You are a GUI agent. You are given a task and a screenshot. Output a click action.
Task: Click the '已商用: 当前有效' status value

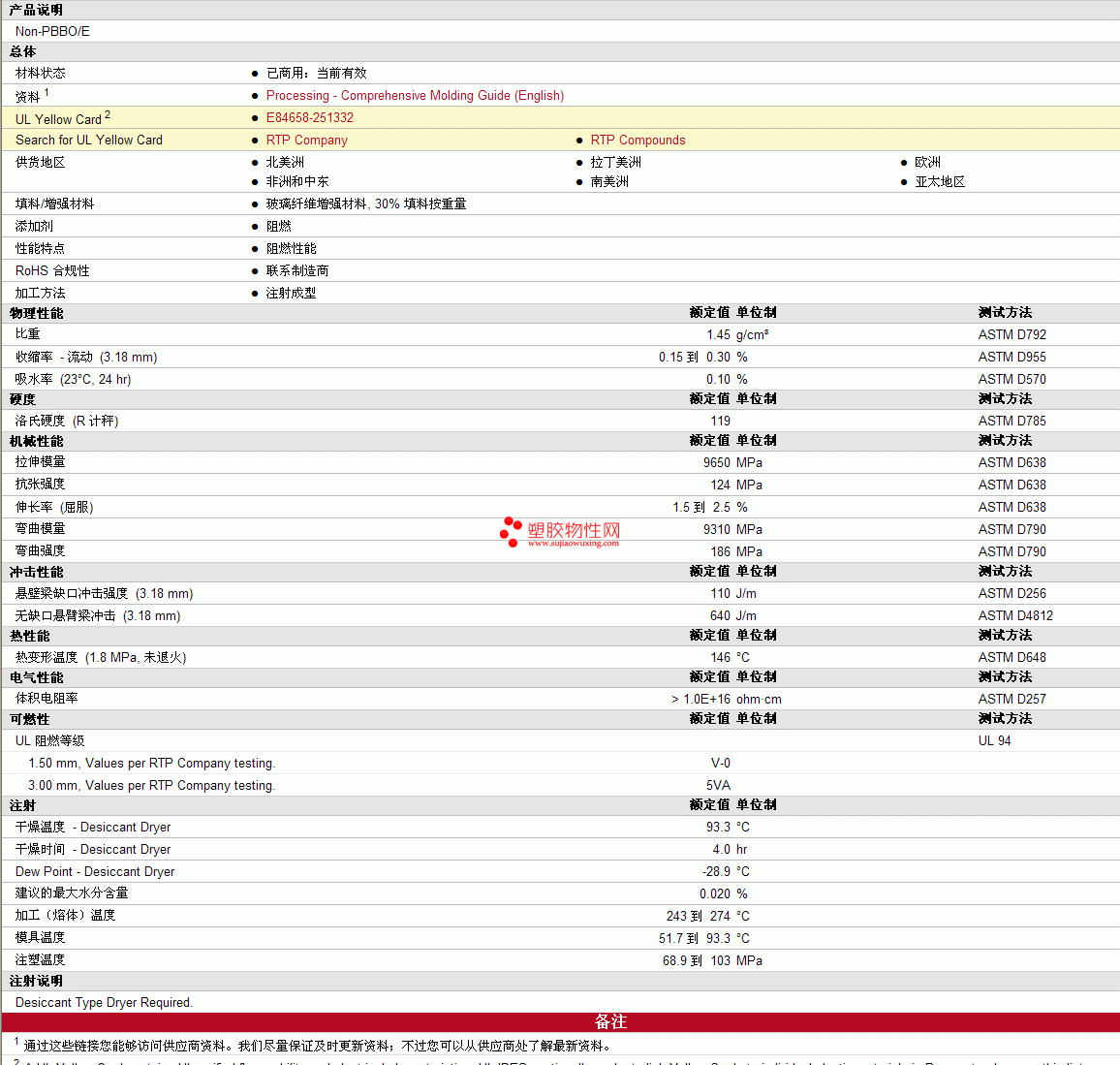(317, 73)
